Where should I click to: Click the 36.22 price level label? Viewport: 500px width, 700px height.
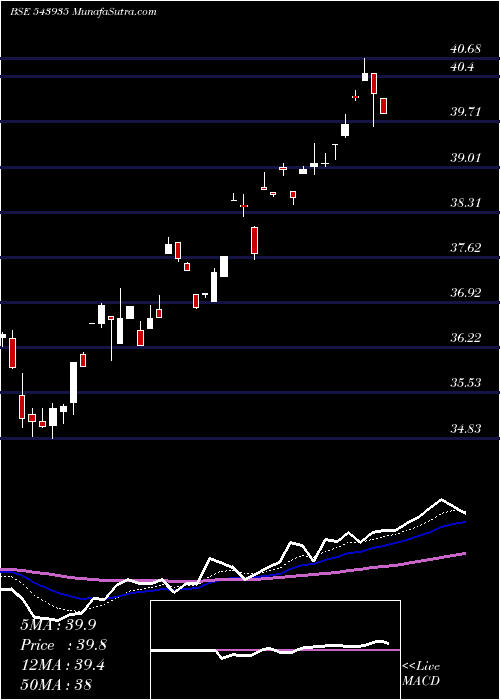[x=465, y=338]
